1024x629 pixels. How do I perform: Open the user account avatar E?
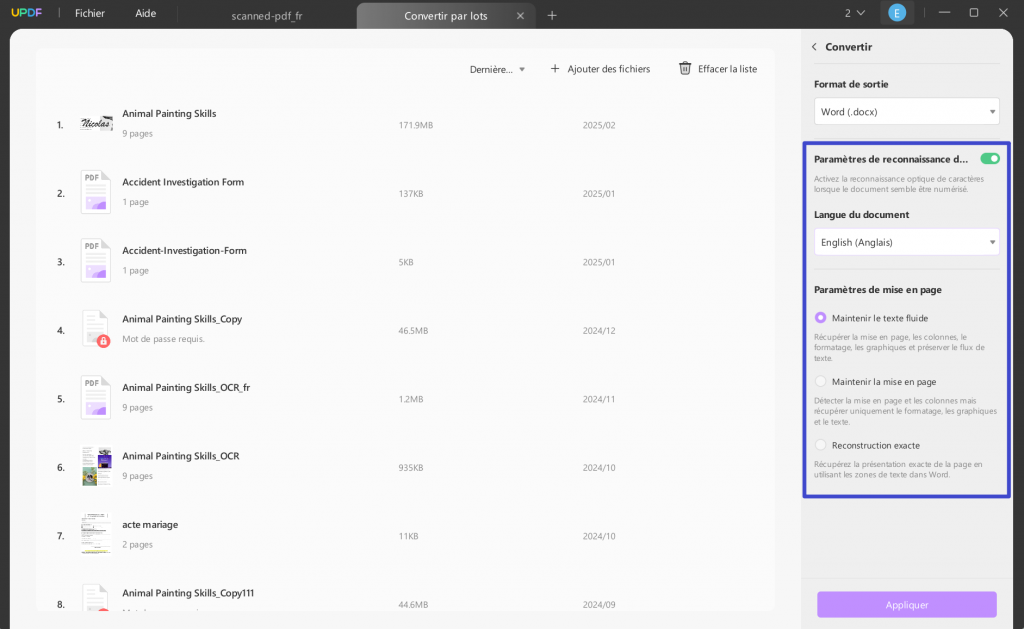tap(897, 13)
